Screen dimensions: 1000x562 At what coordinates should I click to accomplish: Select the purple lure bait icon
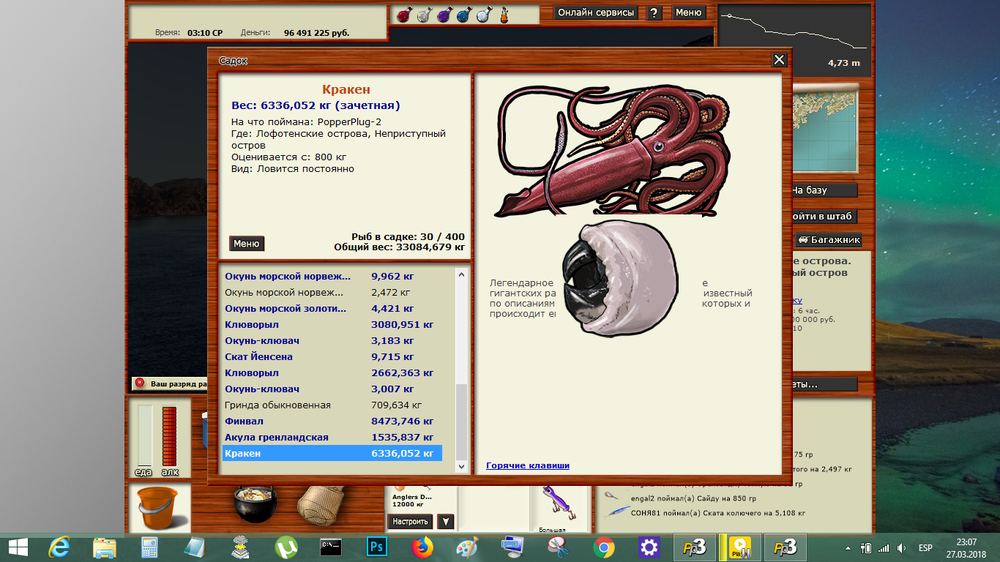[x=559, y=504]
